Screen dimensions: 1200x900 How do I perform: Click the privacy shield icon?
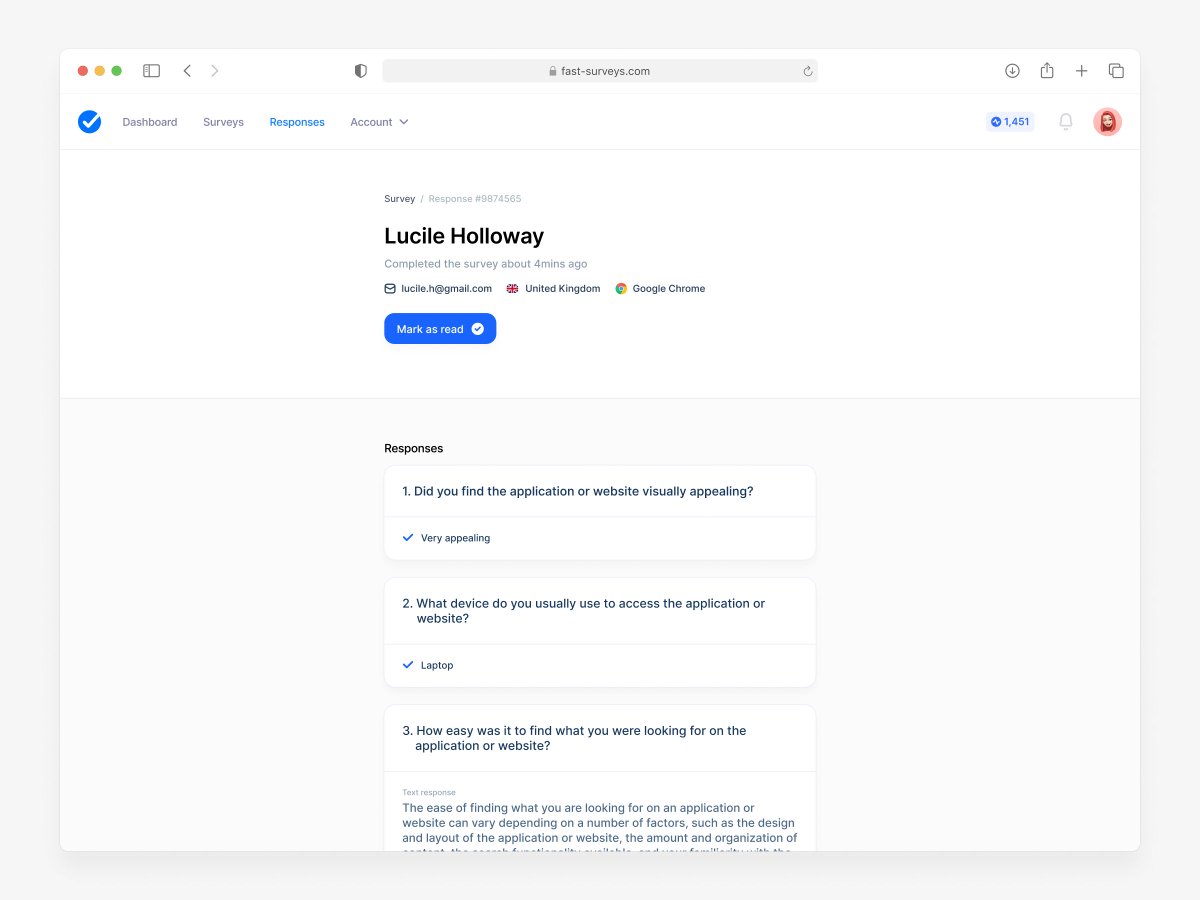coord(361,71)
